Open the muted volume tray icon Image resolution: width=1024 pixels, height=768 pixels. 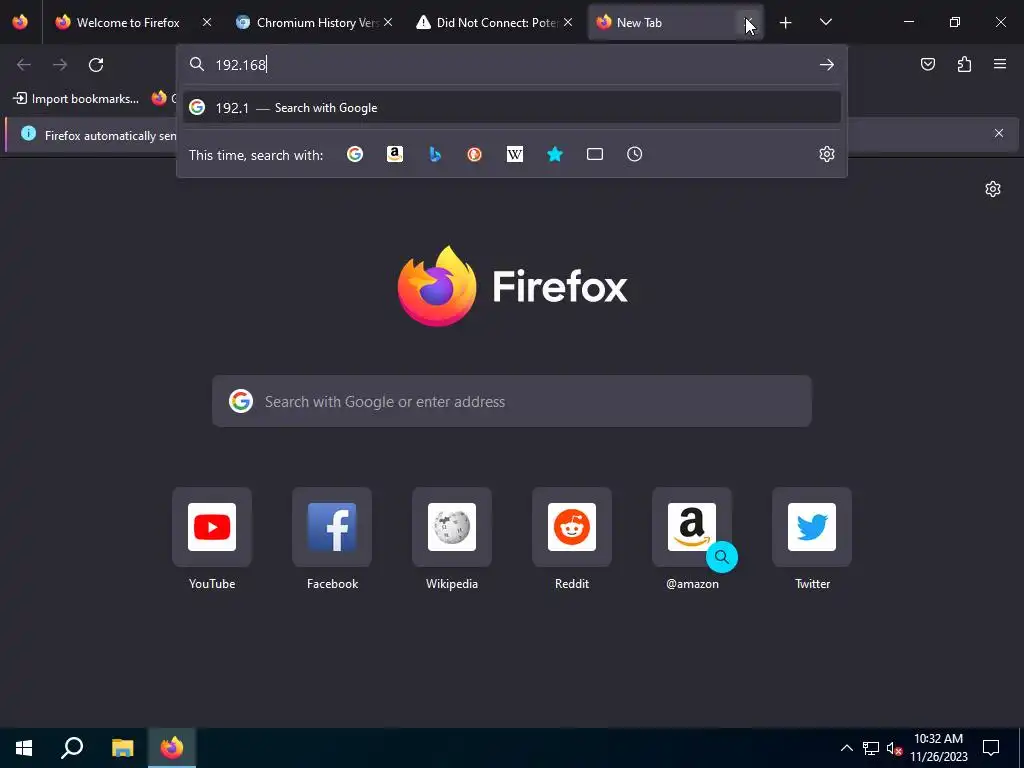point(894,748)
